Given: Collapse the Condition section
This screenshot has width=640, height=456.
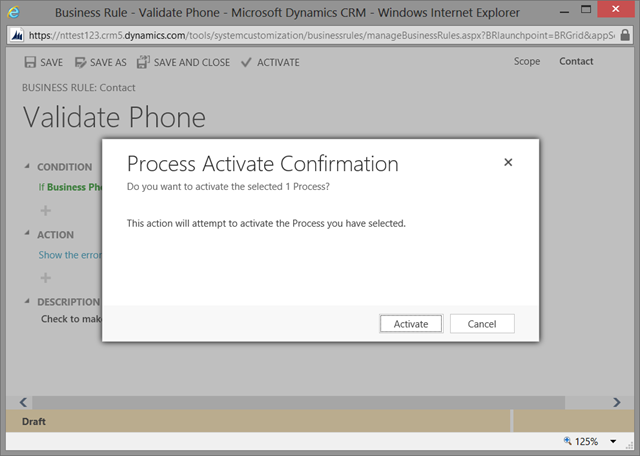Looking at the screenshot, I should 27,167.
